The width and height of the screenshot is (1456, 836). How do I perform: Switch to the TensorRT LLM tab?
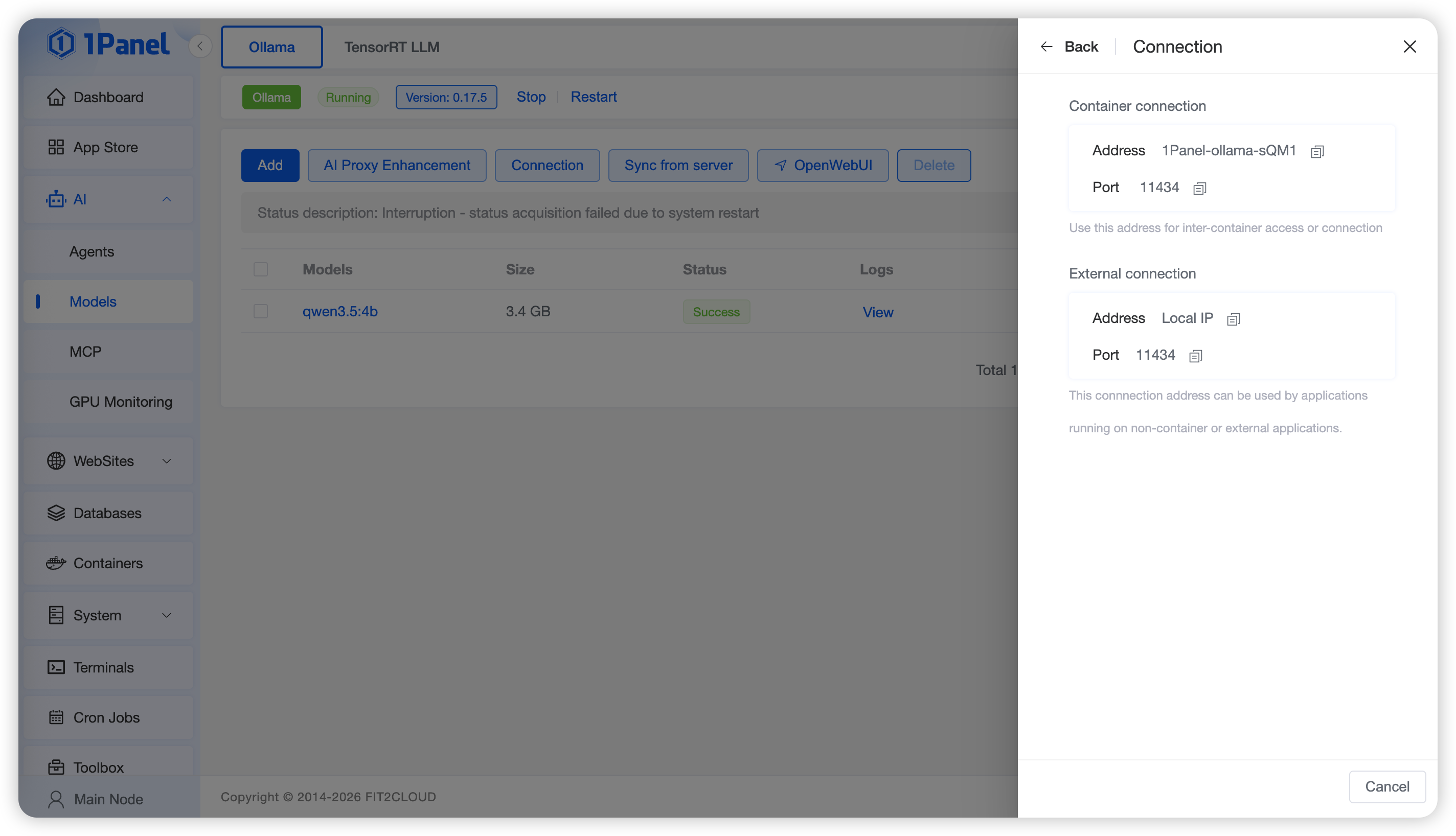pos(392,47)
